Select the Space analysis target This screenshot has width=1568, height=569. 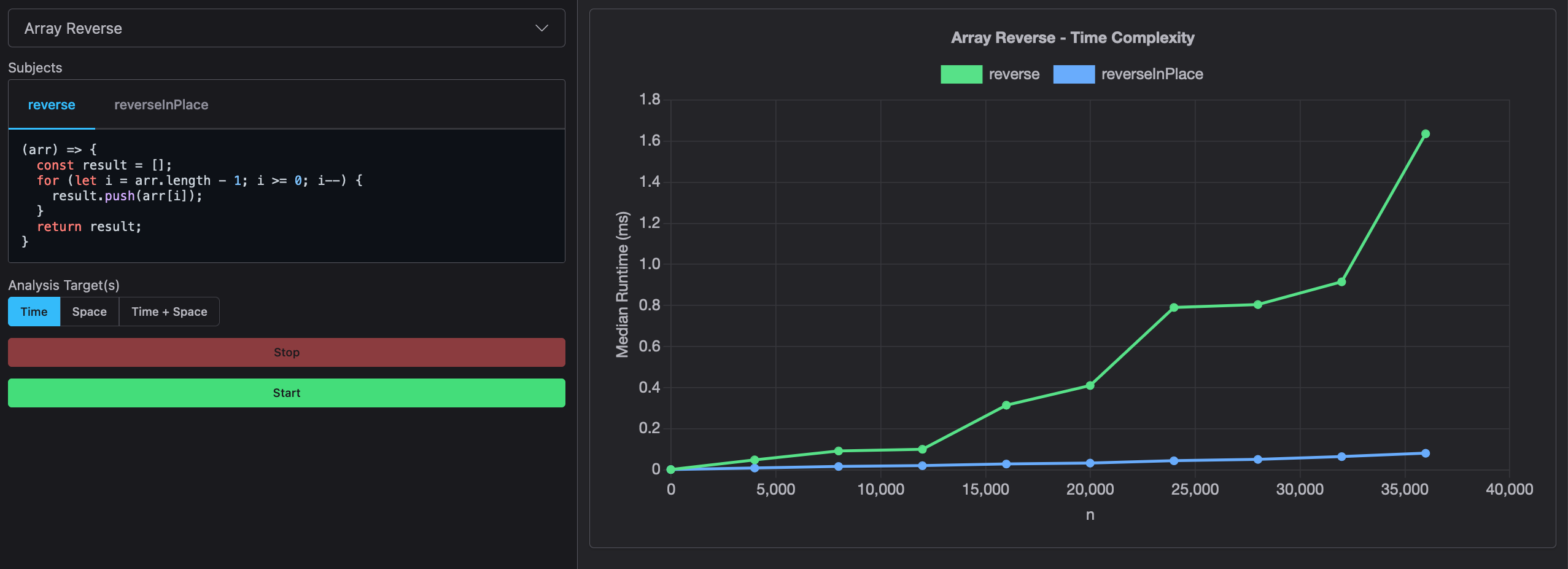click(x=90, y=312)
